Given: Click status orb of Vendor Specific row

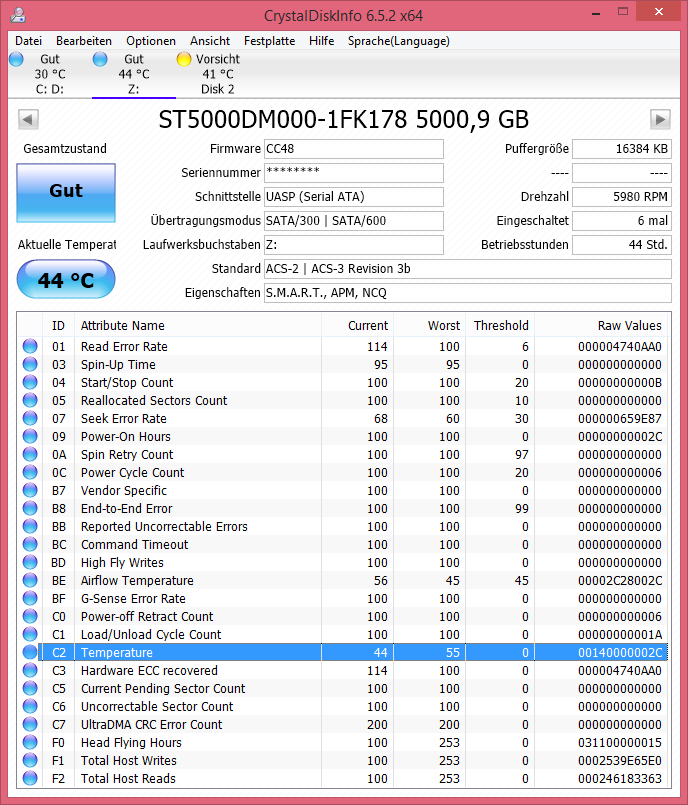Looking at the screenshot, I should pos(30,490).
